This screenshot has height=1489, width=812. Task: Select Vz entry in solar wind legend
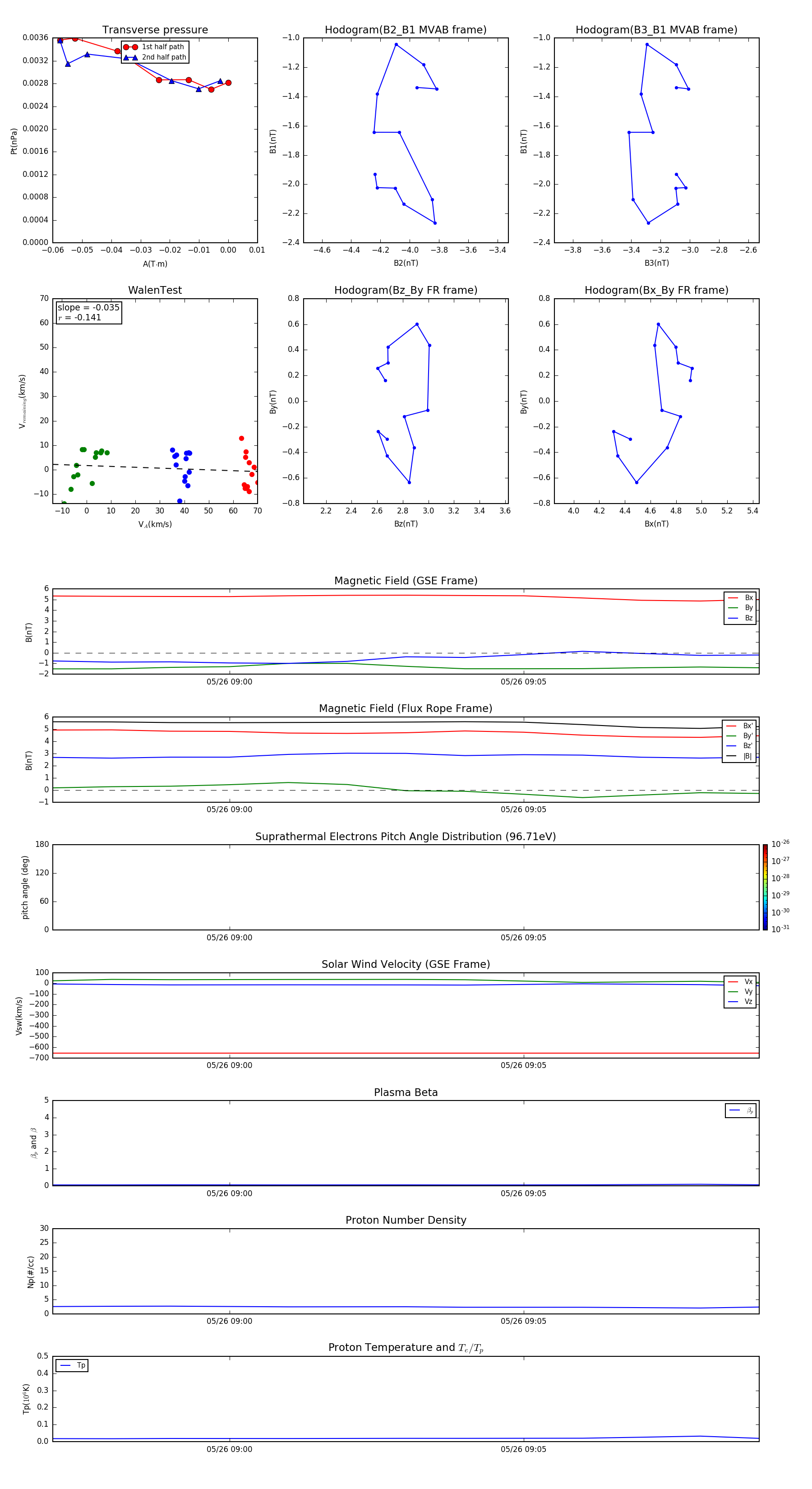(740, 1002)
